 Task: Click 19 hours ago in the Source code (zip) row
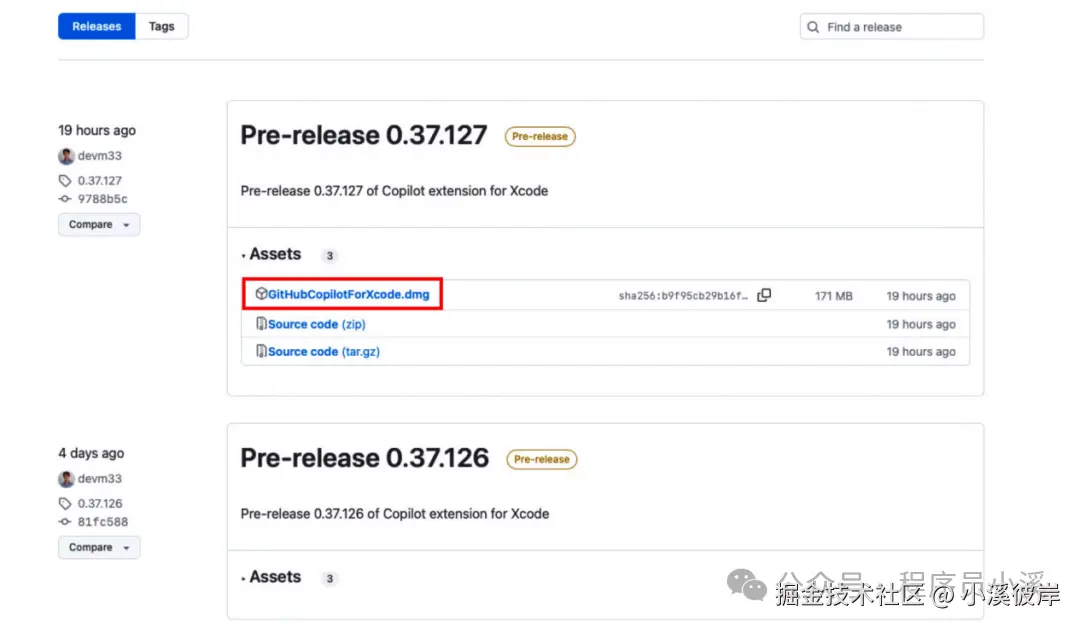pos(921,324)
